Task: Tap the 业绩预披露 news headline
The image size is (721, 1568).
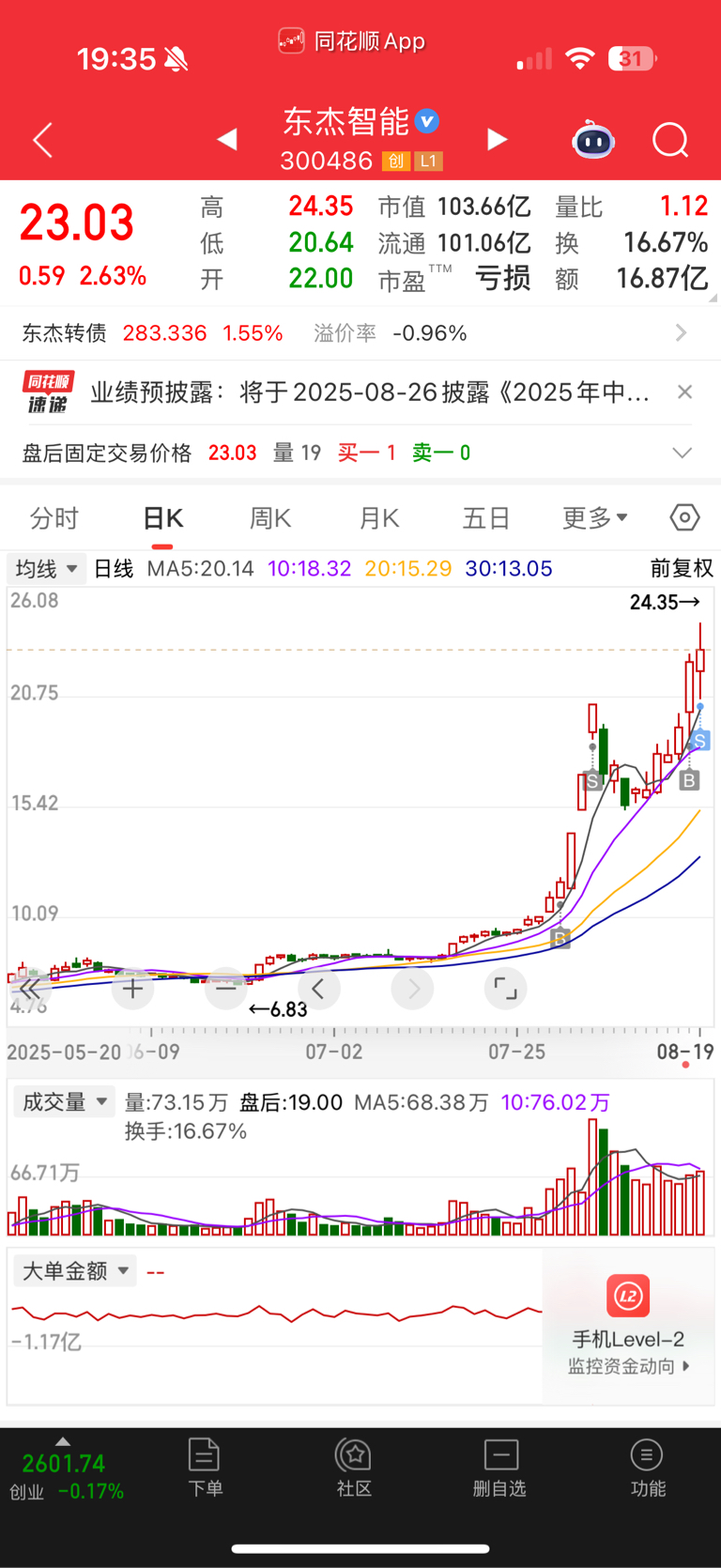Action: (x=370, y=392)
